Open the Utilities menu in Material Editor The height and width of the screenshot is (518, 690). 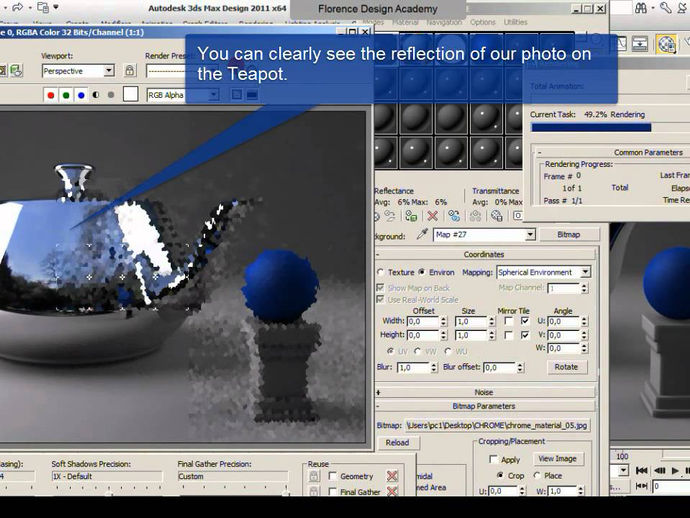coord(515,22)
